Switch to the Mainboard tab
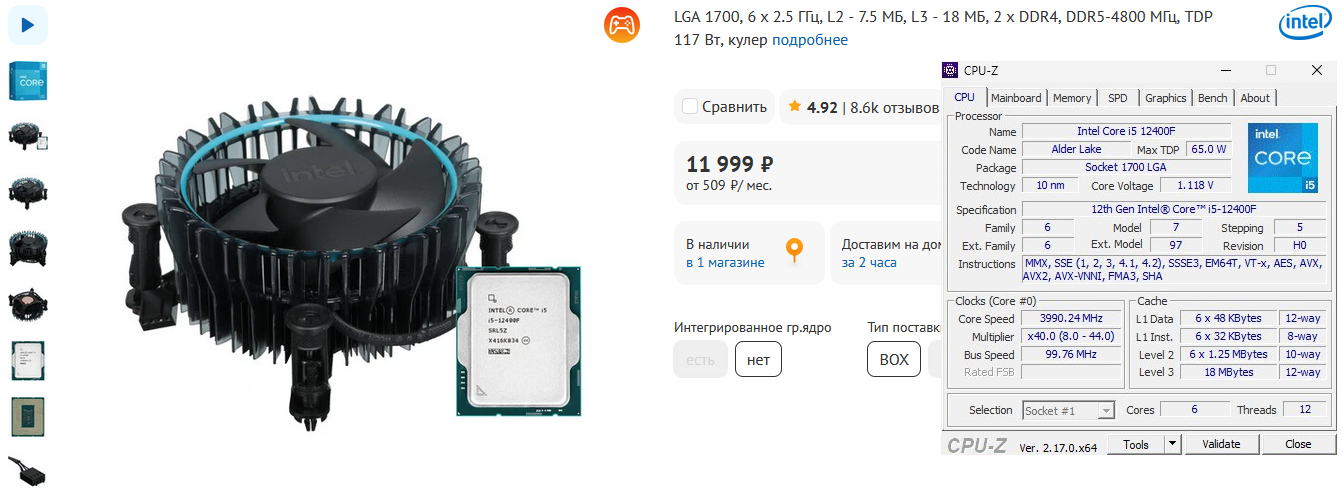This screenshot has height=494, width=1343. pos(1016,98)
